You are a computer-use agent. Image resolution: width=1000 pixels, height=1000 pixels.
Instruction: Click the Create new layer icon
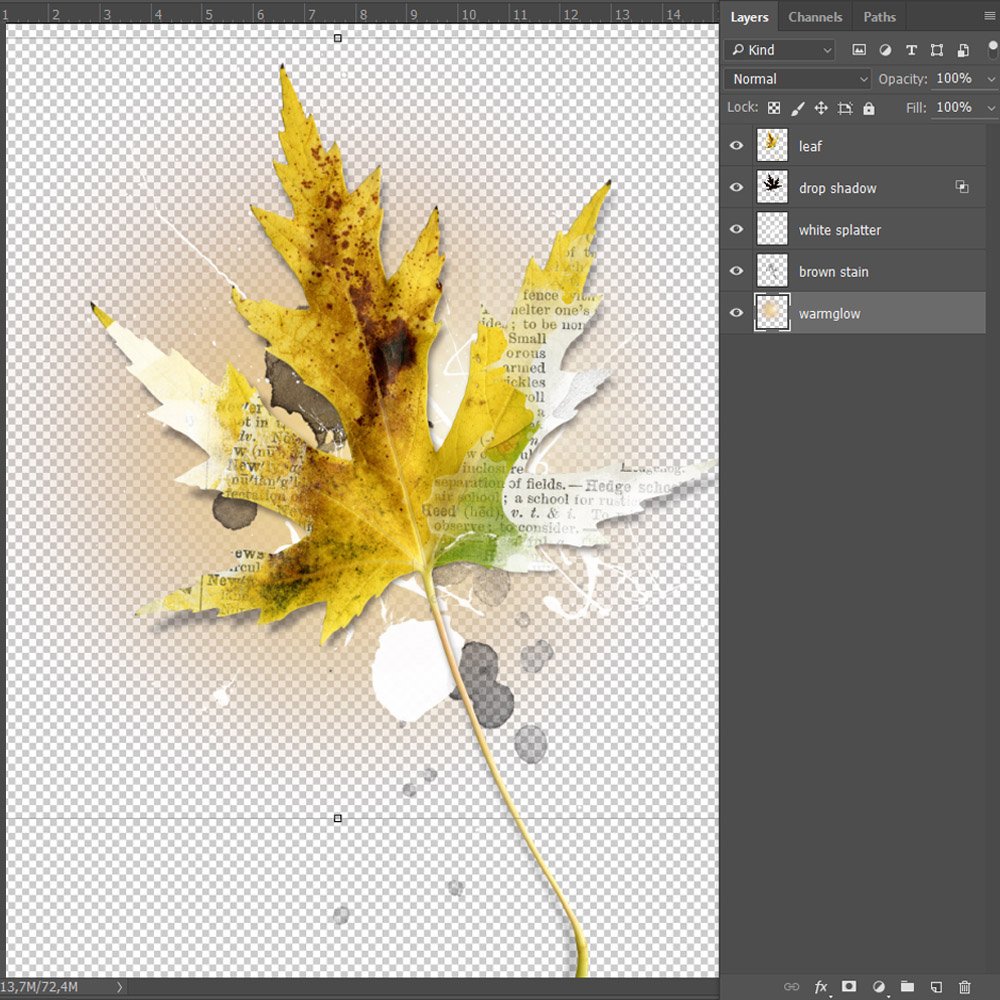coord(936,987)
